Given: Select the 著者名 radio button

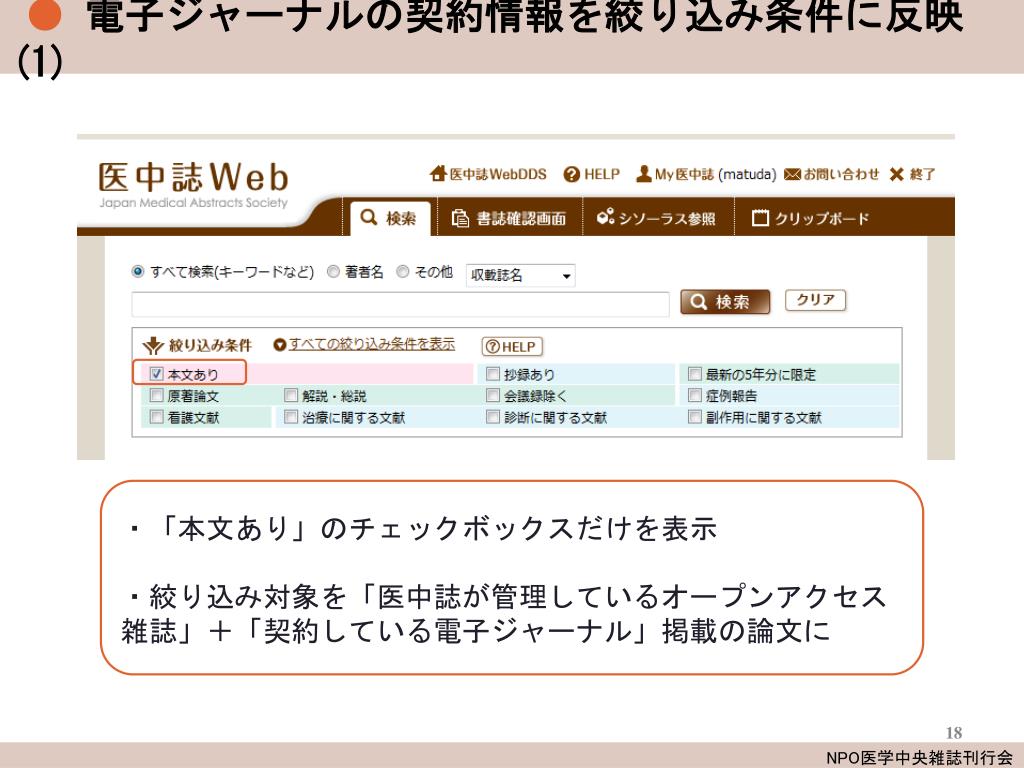Looking at the screenshot, I should point(333,271).
